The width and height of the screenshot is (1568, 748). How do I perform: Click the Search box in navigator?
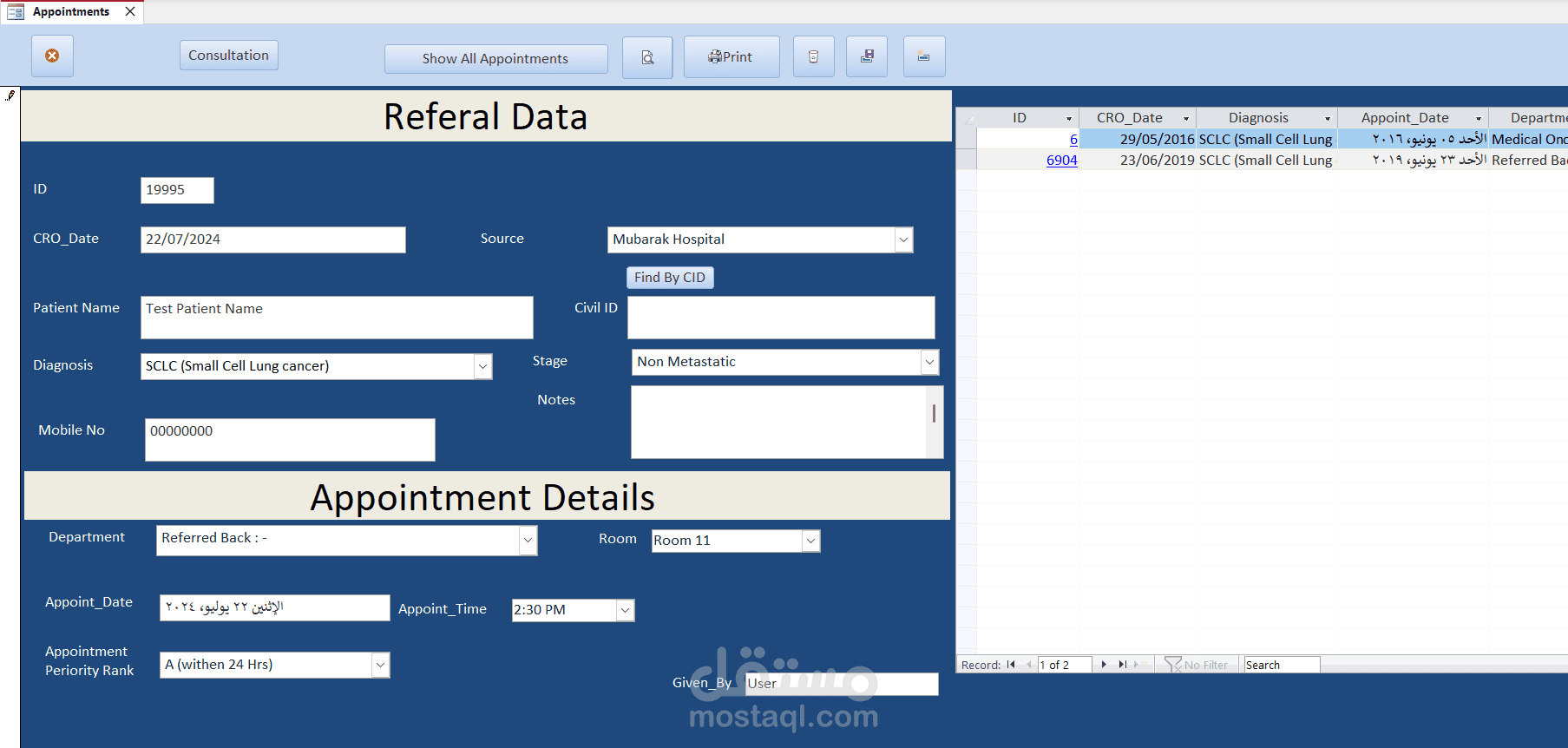[x=1282, y=665]
